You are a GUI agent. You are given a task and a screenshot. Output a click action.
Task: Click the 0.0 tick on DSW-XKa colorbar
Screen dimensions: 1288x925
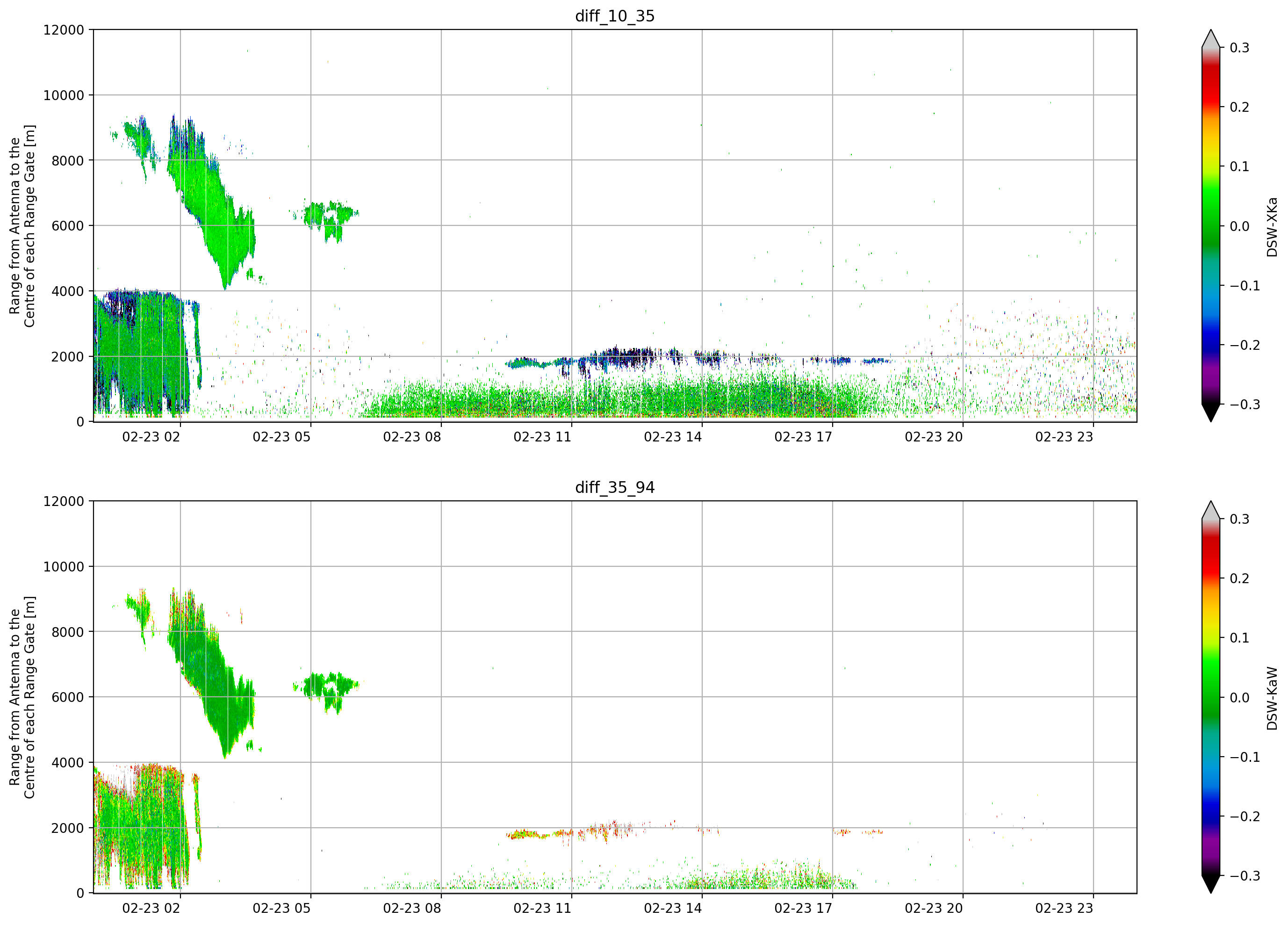coord(1239,227)
